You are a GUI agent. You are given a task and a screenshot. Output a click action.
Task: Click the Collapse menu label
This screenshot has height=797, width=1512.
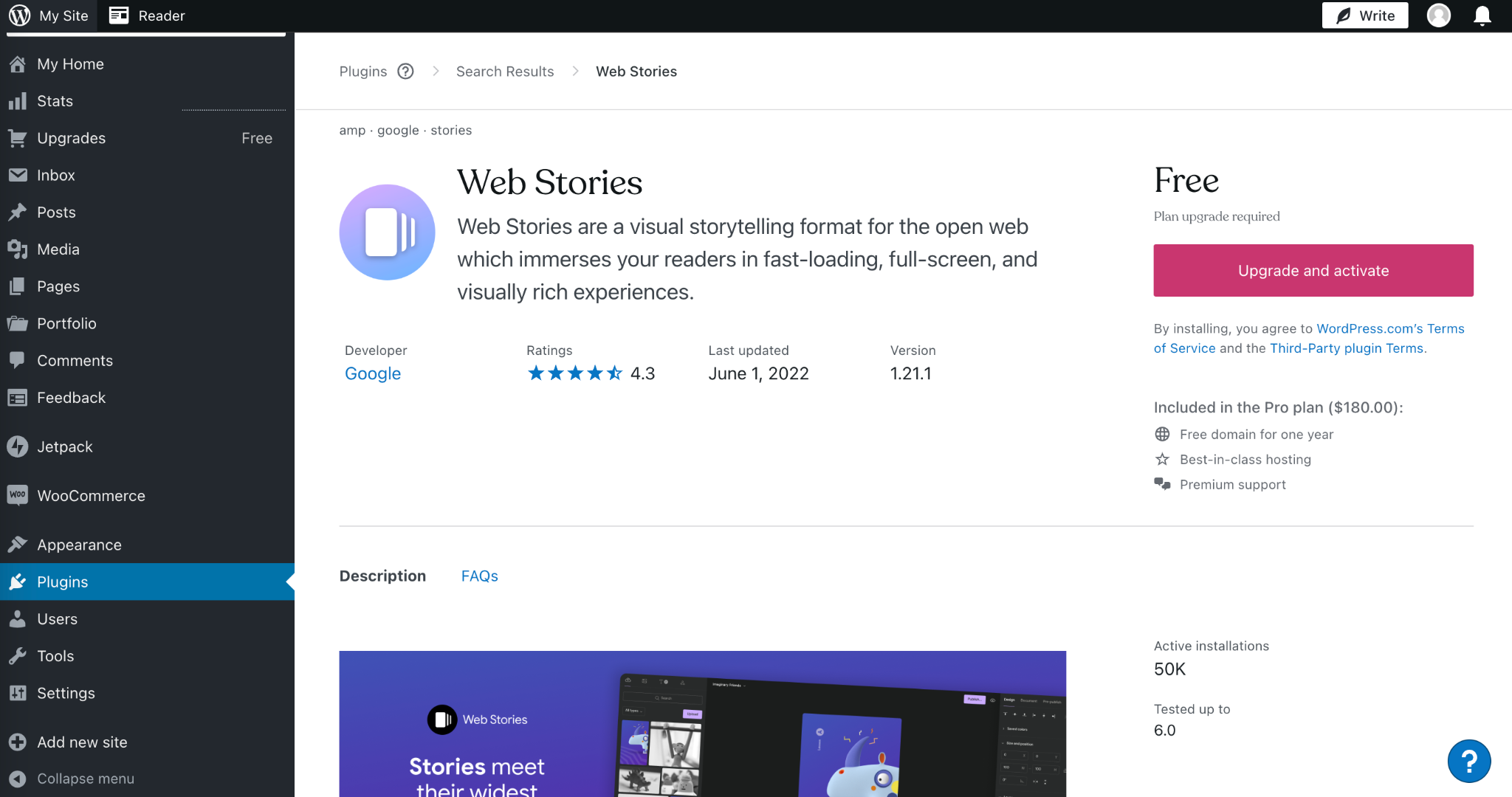[x=86, y=779]
